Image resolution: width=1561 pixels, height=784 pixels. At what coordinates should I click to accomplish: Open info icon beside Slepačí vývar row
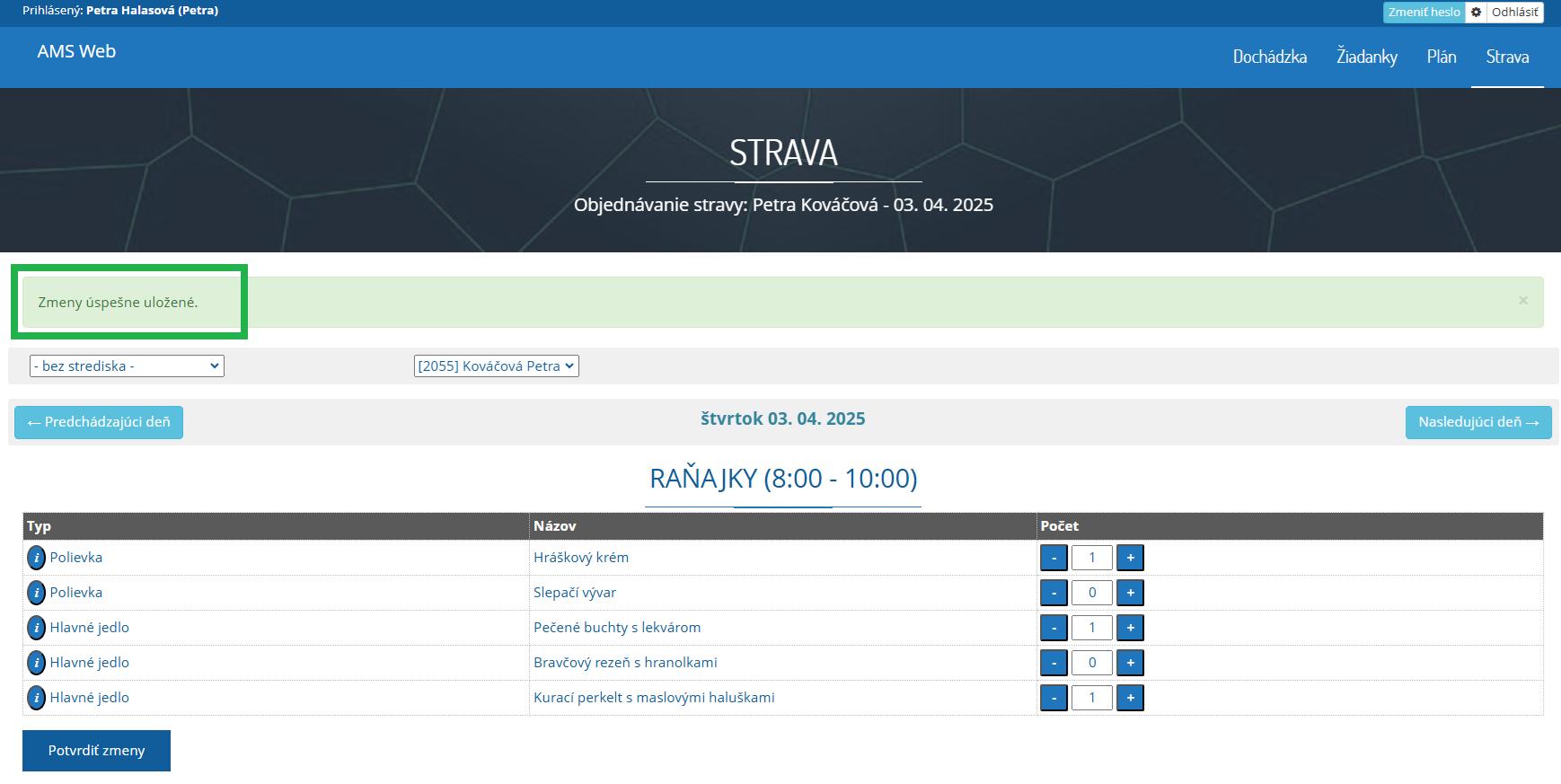pyautogui.click(x=36, y=593)
